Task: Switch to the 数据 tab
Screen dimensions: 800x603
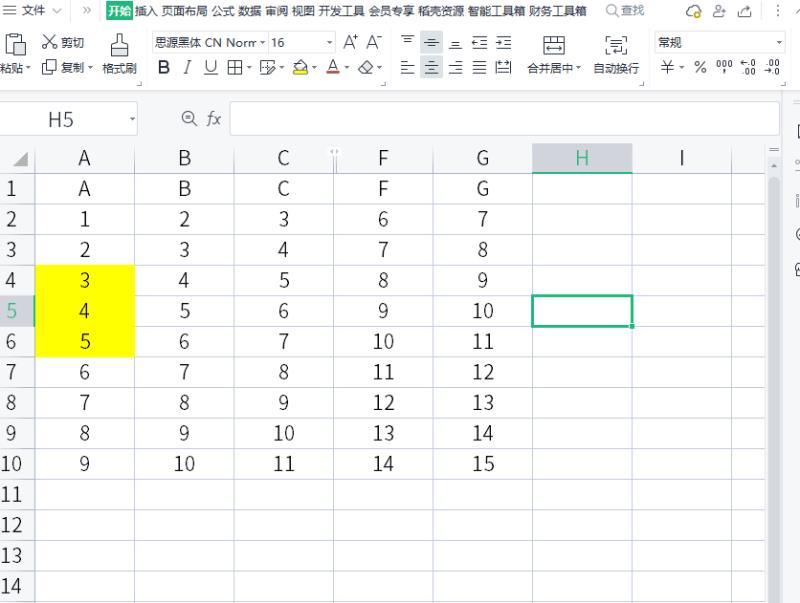Action: [250, 11]
